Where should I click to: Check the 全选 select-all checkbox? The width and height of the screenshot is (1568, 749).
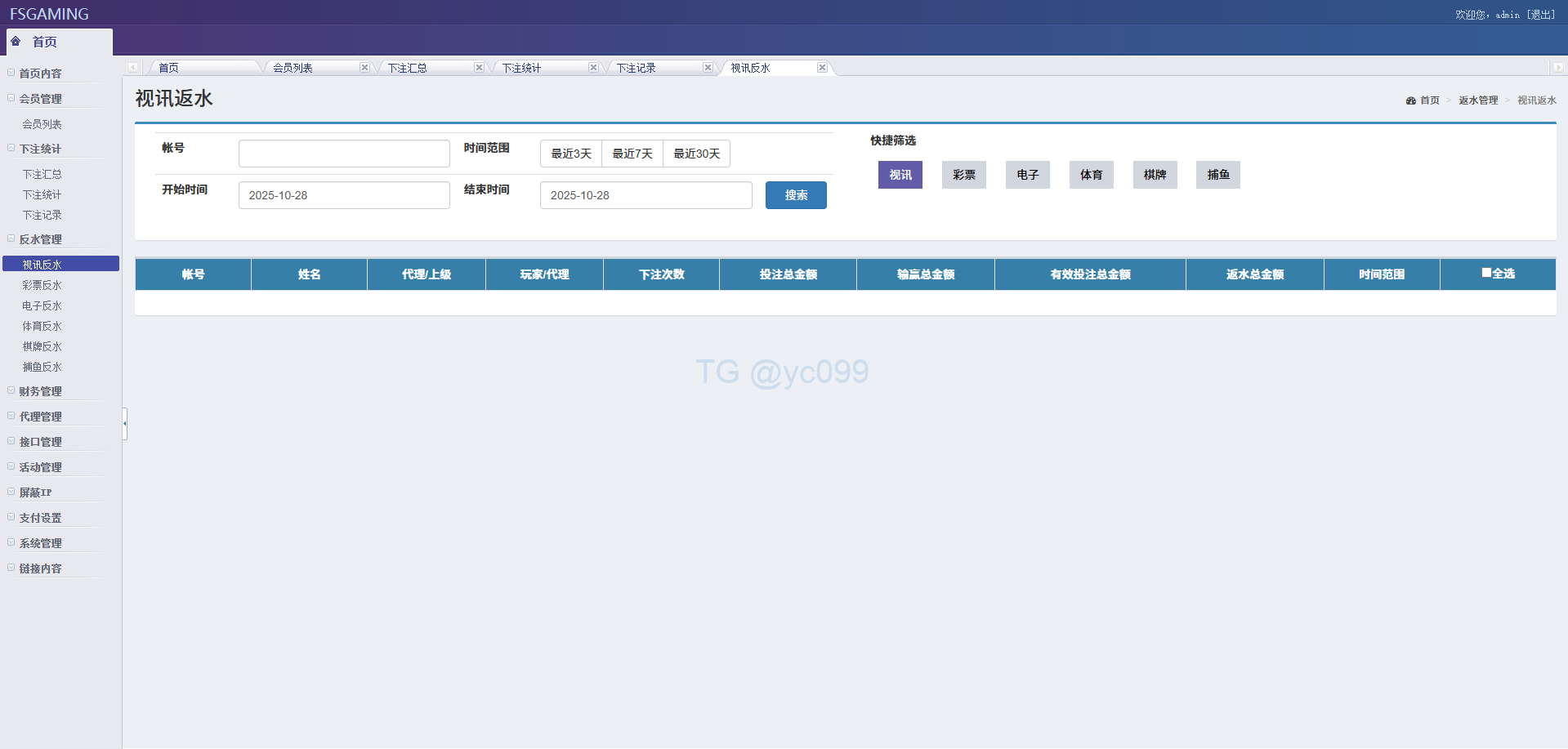(x=1486, y=273)
